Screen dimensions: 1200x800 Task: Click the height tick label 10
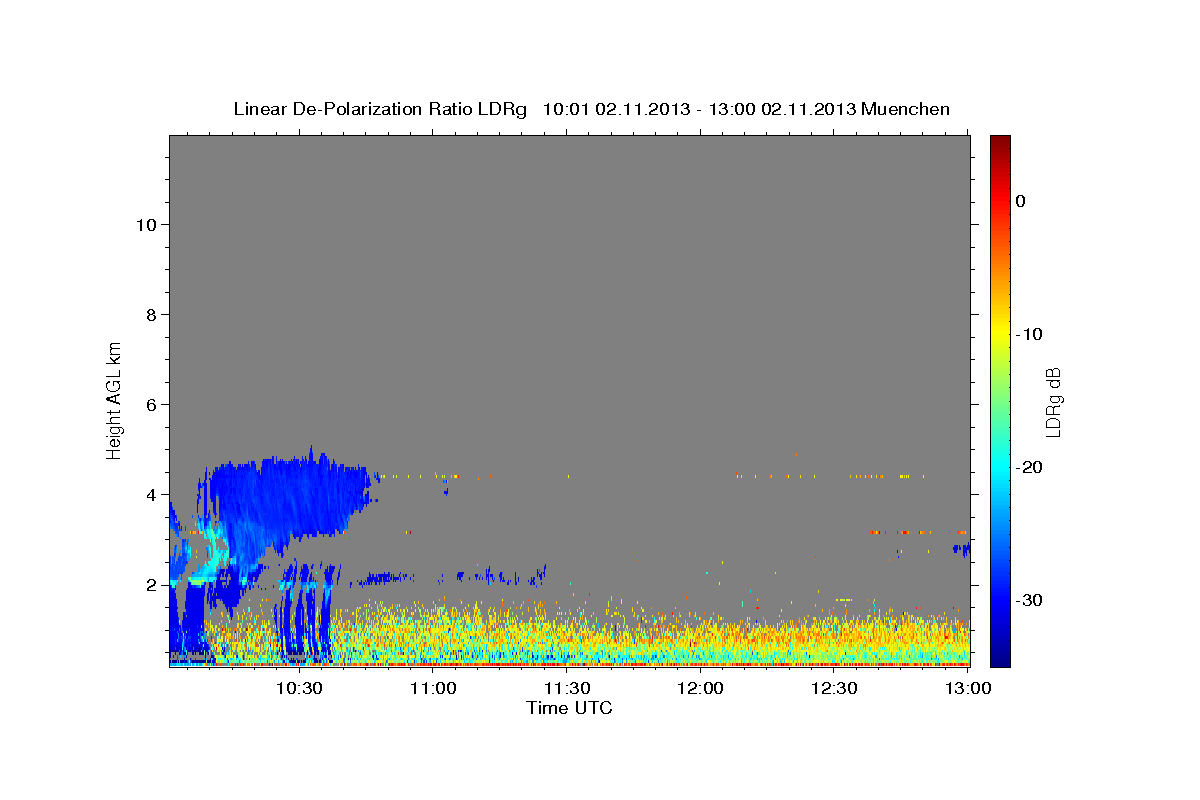145,224
